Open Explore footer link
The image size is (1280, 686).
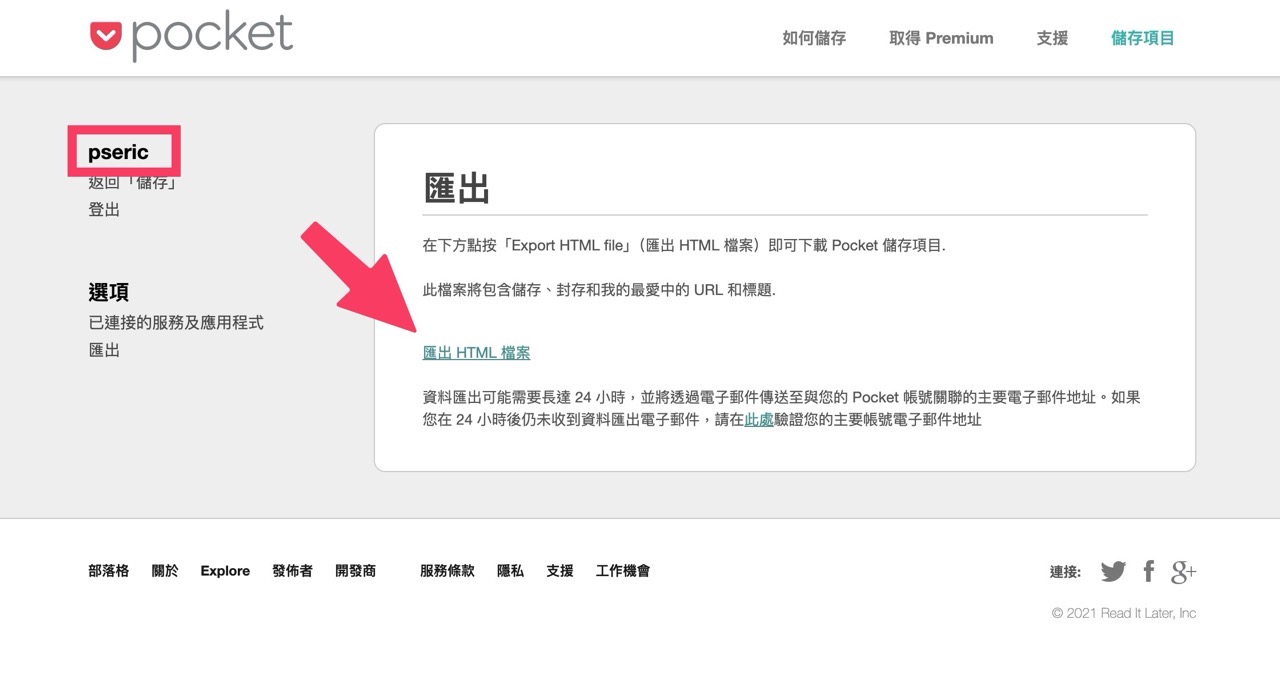[225, 571]
